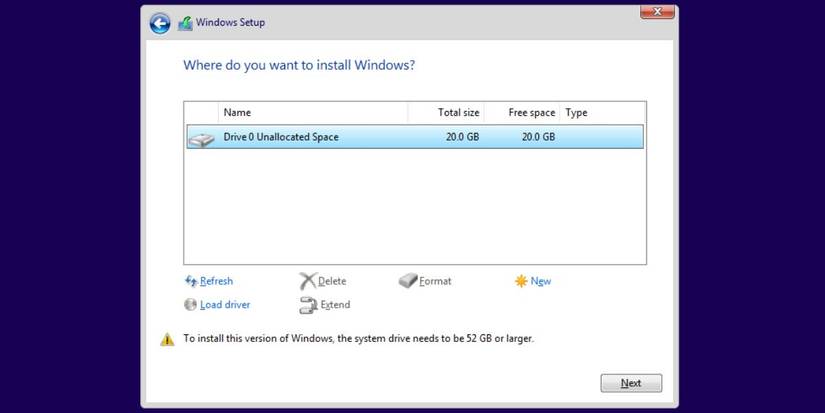Click the Extend partition icon
The image size is (825, 413).
(x=307, y=305)
